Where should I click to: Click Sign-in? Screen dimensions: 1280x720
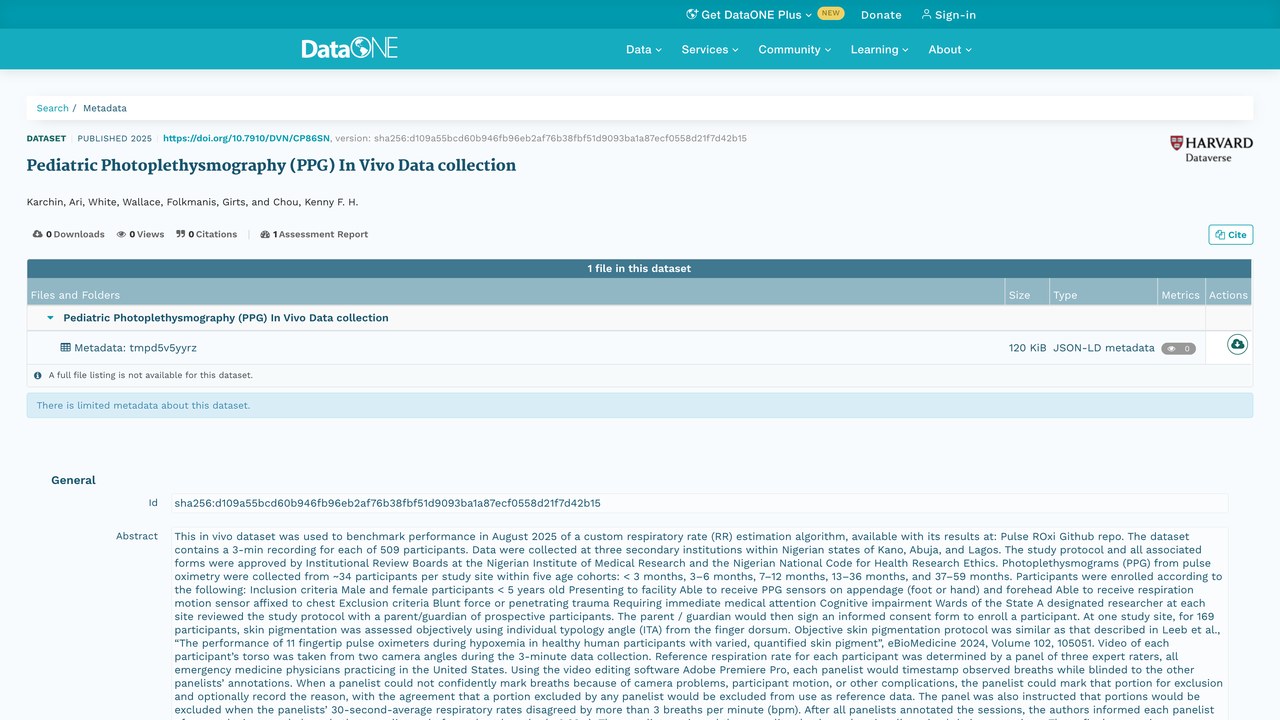[949, 15]
